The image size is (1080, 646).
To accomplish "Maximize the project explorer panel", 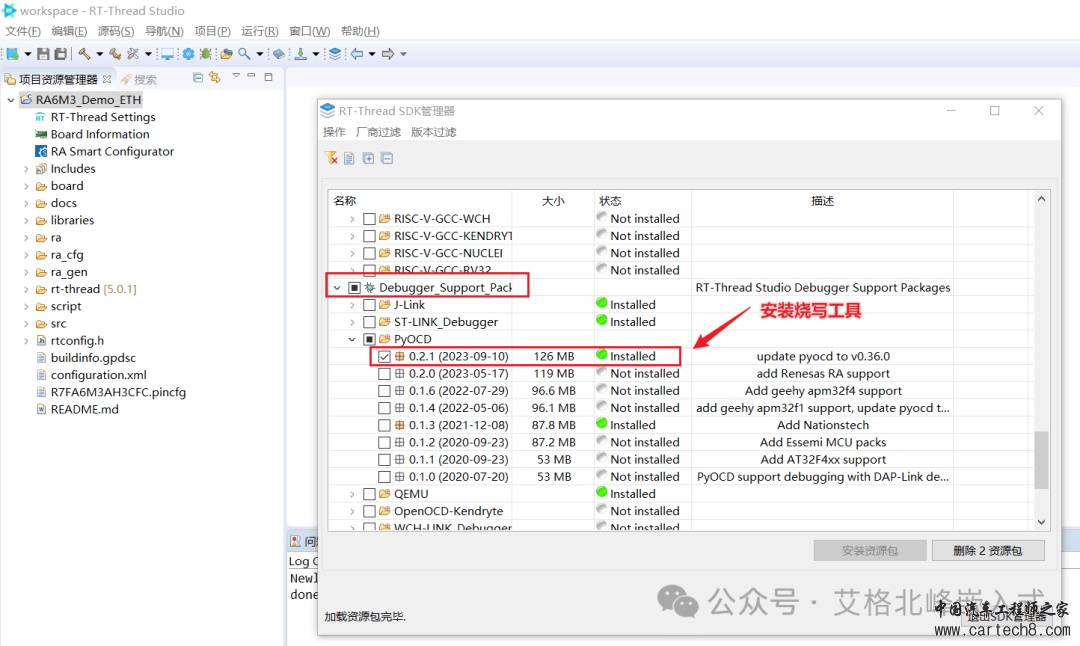I will 269,76.
